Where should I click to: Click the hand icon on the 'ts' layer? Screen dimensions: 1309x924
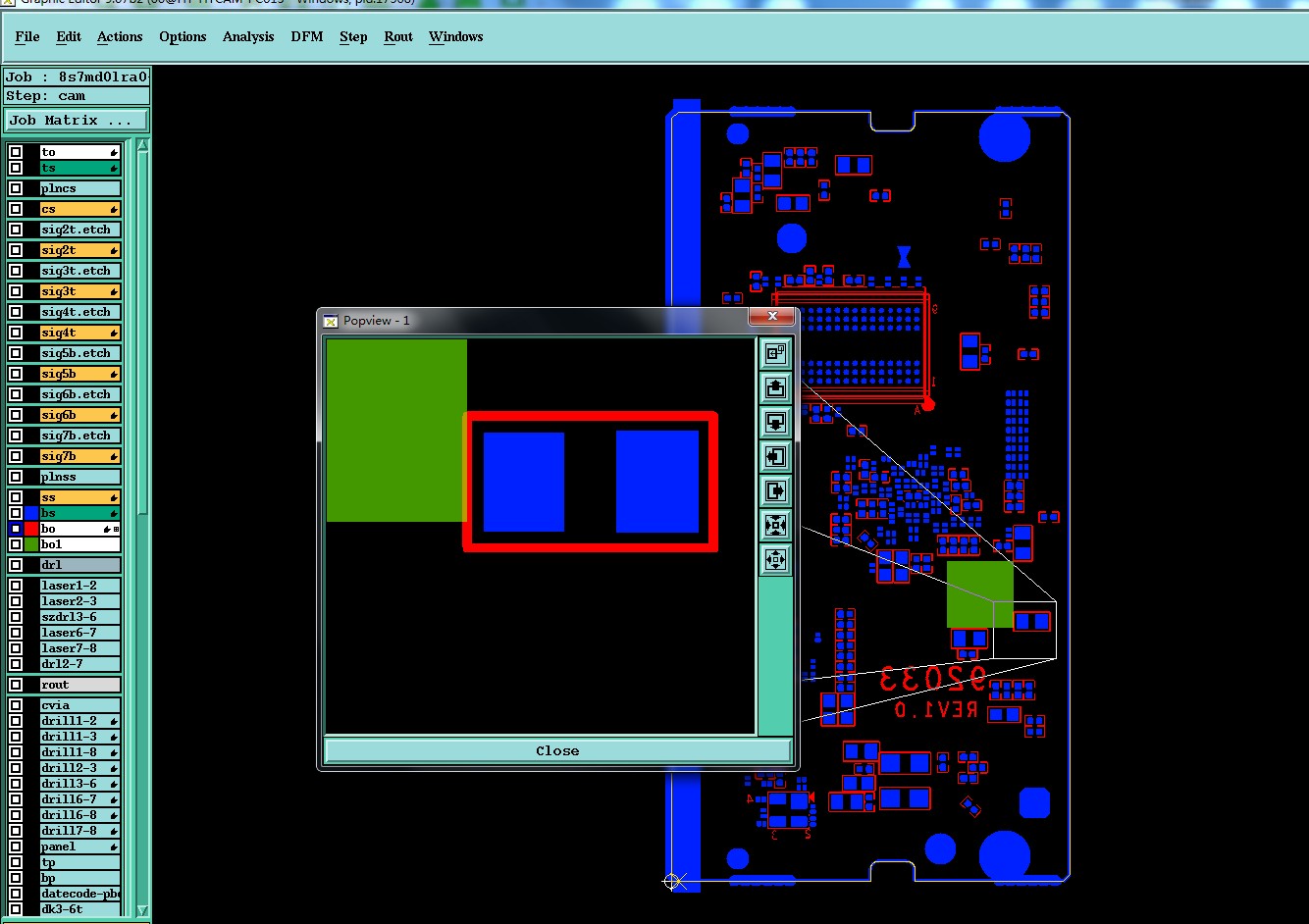pyautogui.click(x=114, y=168)
